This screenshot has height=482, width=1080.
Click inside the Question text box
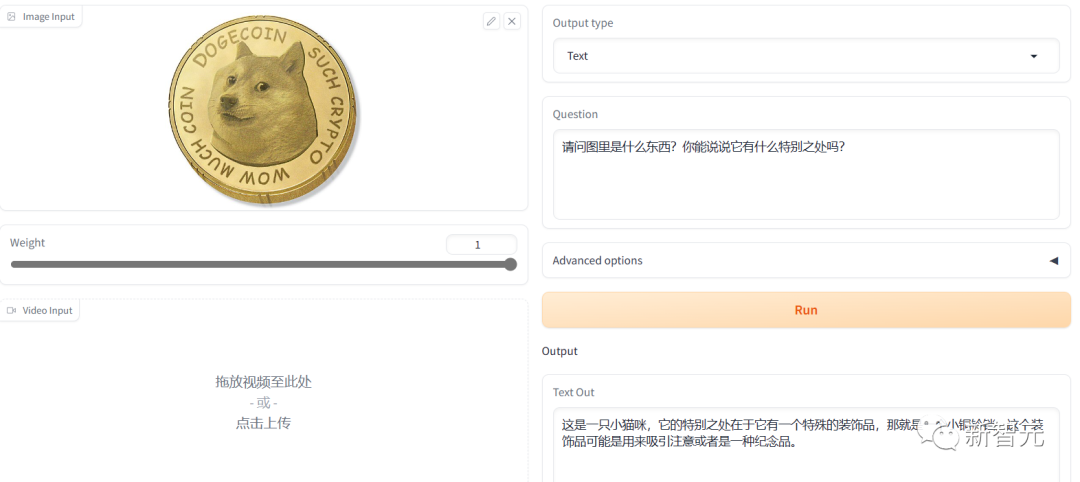click(x=806, y=174)
